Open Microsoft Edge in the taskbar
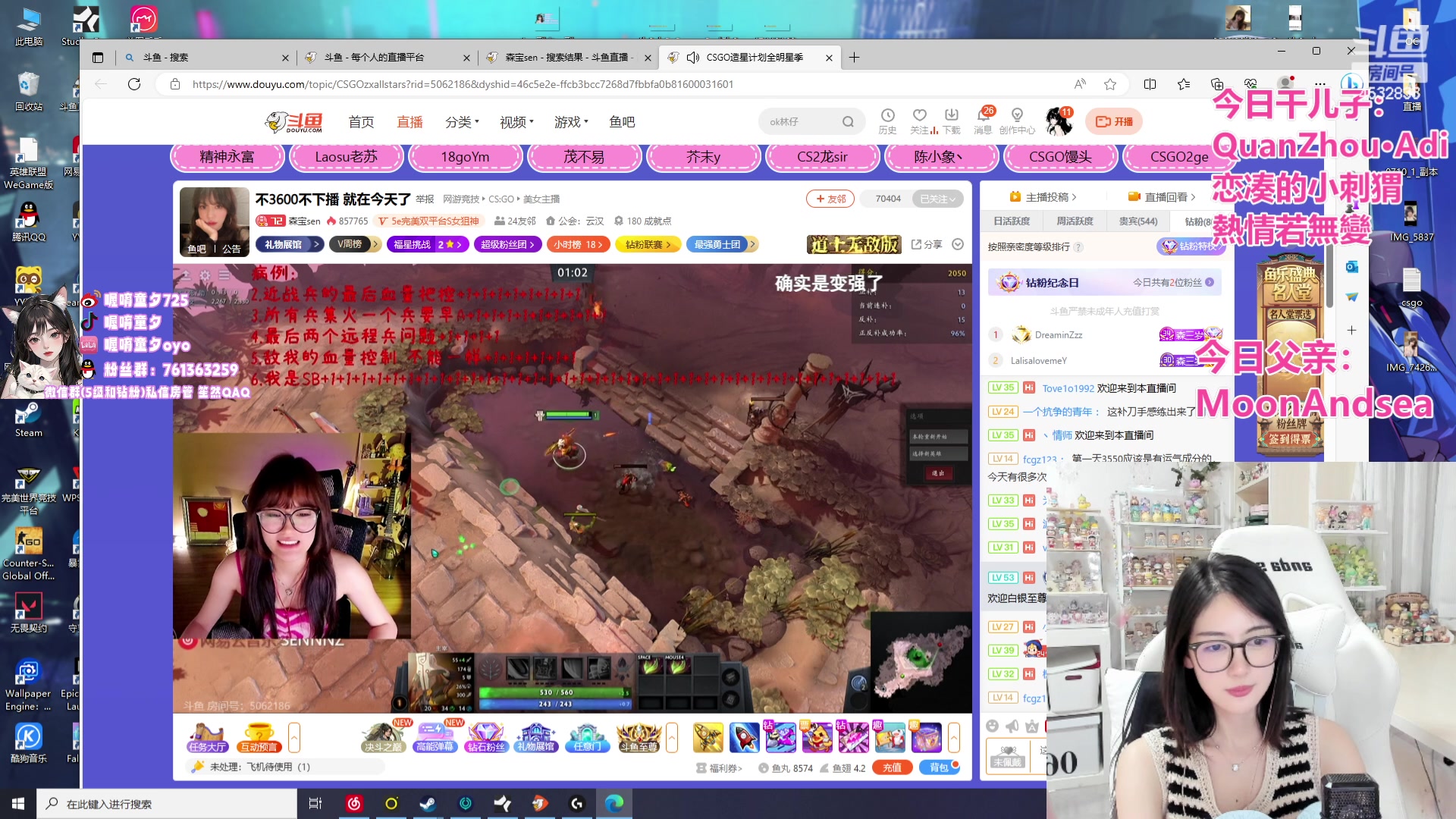The width and height of the screenshot is (1456, 819). [x=614, y=803]
